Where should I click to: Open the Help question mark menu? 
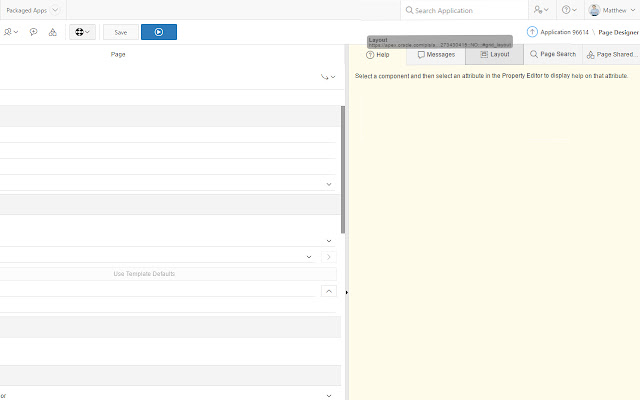569,10
